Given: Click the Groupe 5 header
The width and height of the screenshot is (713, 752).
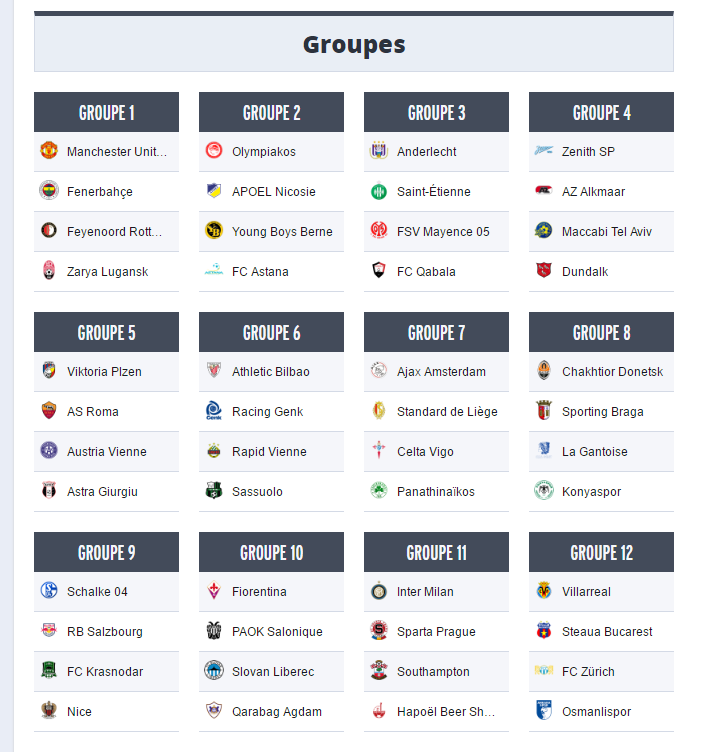Looking at the screenshot, I should (106, 332).
